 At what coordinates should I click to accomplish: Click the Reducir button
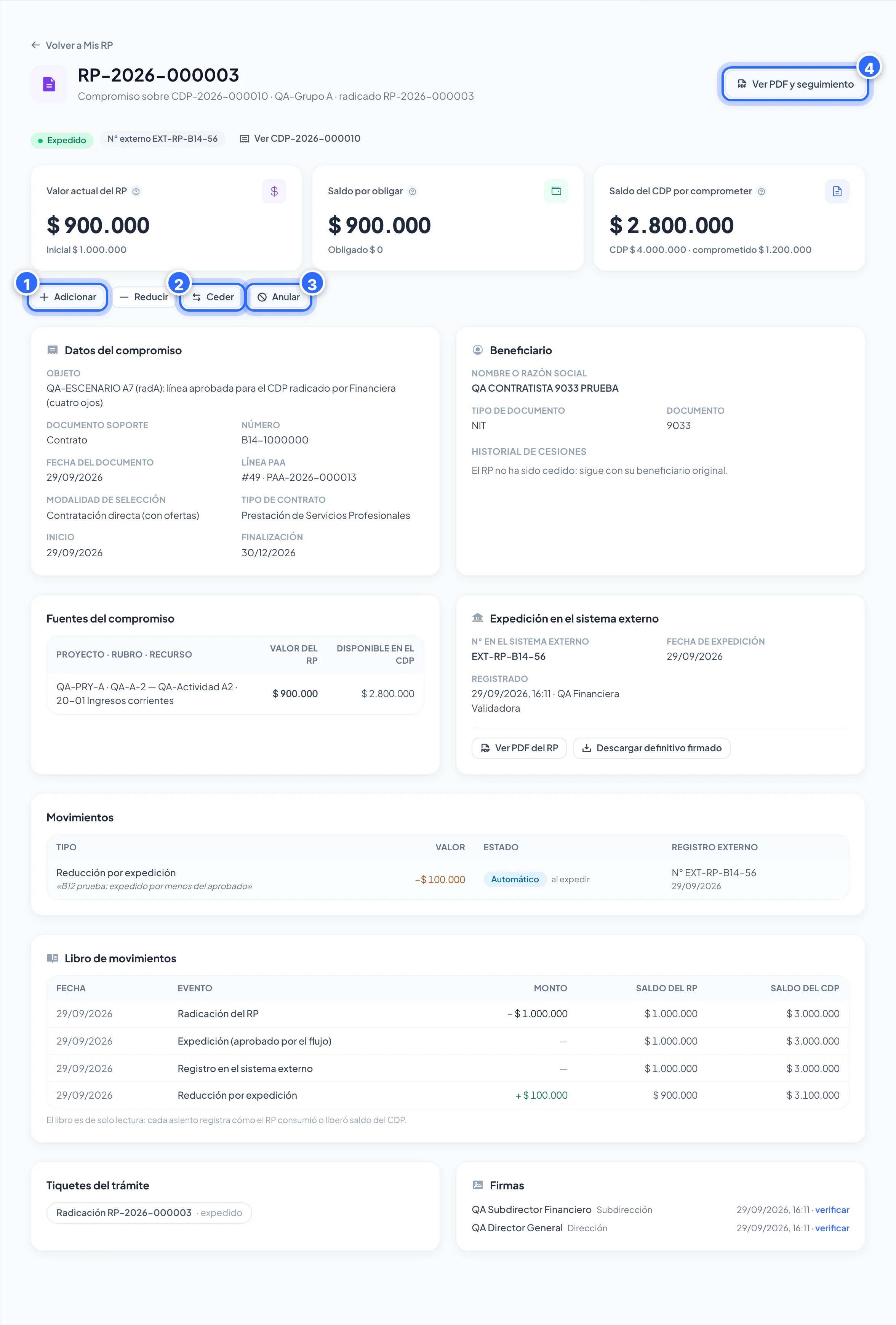coord(144,297)
